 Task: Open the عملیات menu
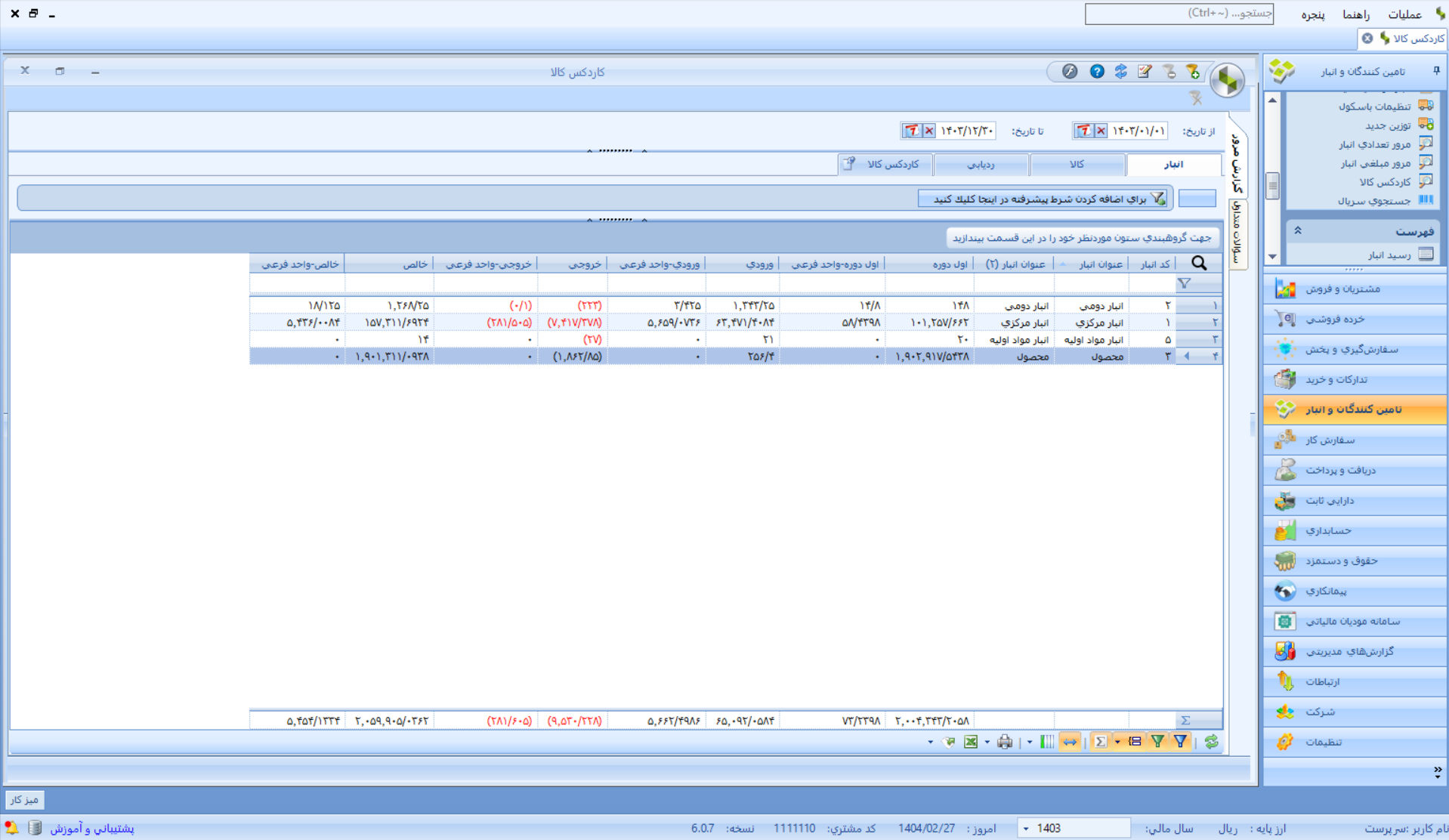coord(1404,14)
